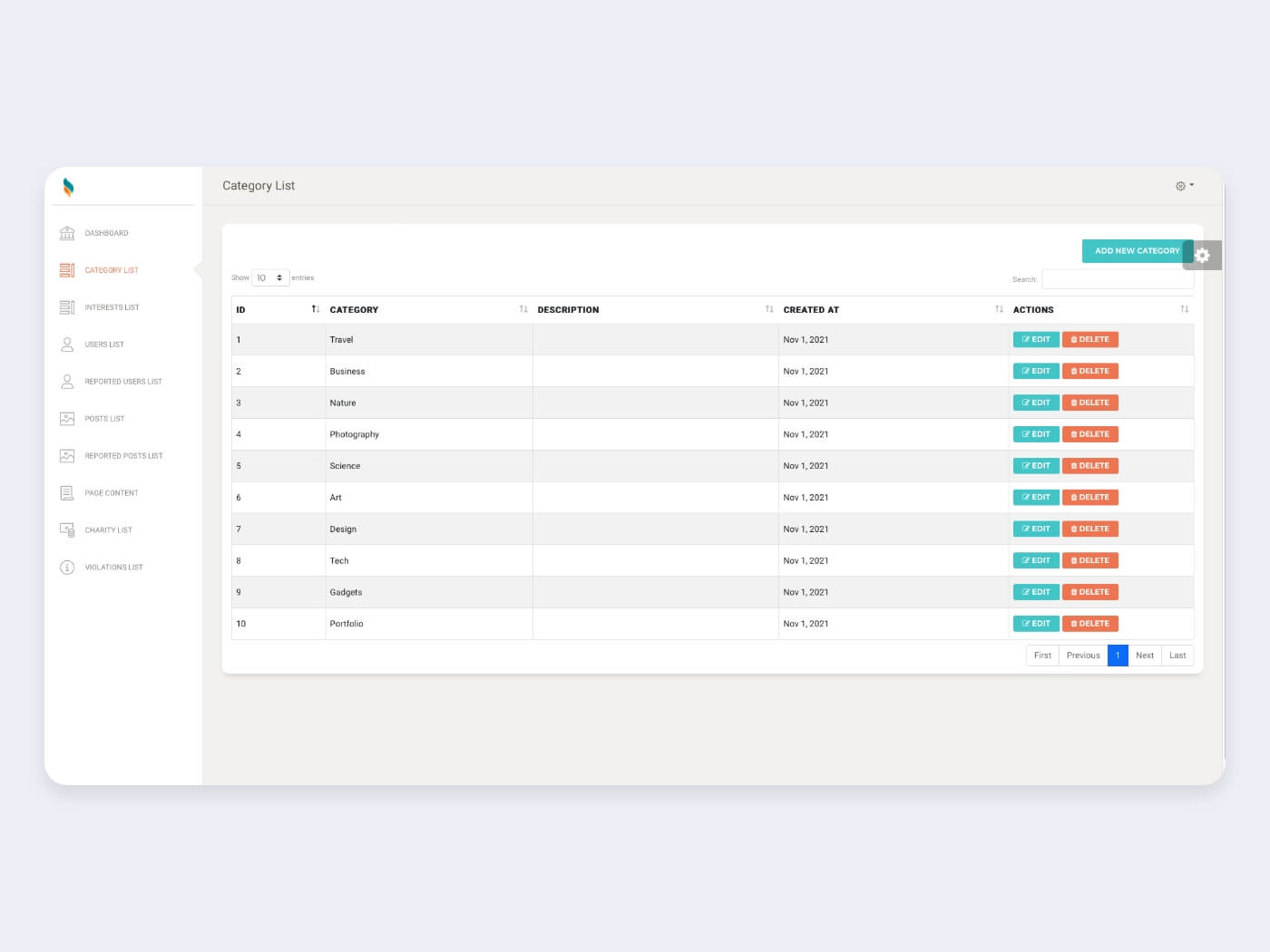The width and height of the screenshot is (1270, 952).
Task: Click the Category List page title
Action: pos(259,186)
